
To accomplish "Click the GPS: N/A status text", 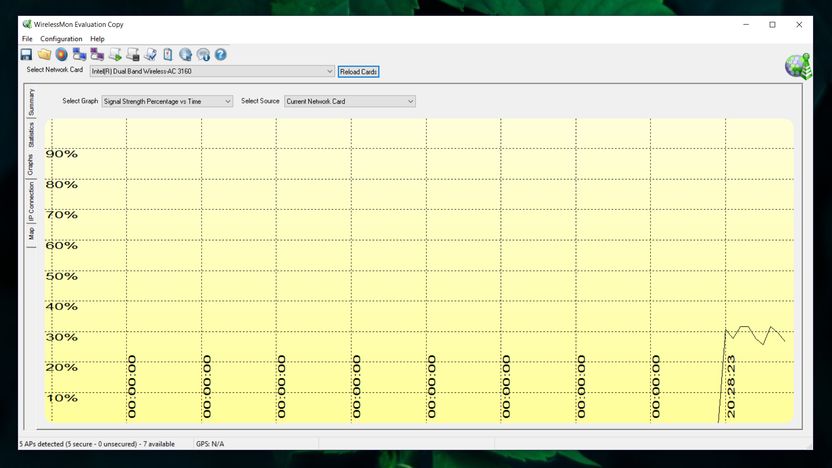I will pyautogui.click(x=210, y=444).
